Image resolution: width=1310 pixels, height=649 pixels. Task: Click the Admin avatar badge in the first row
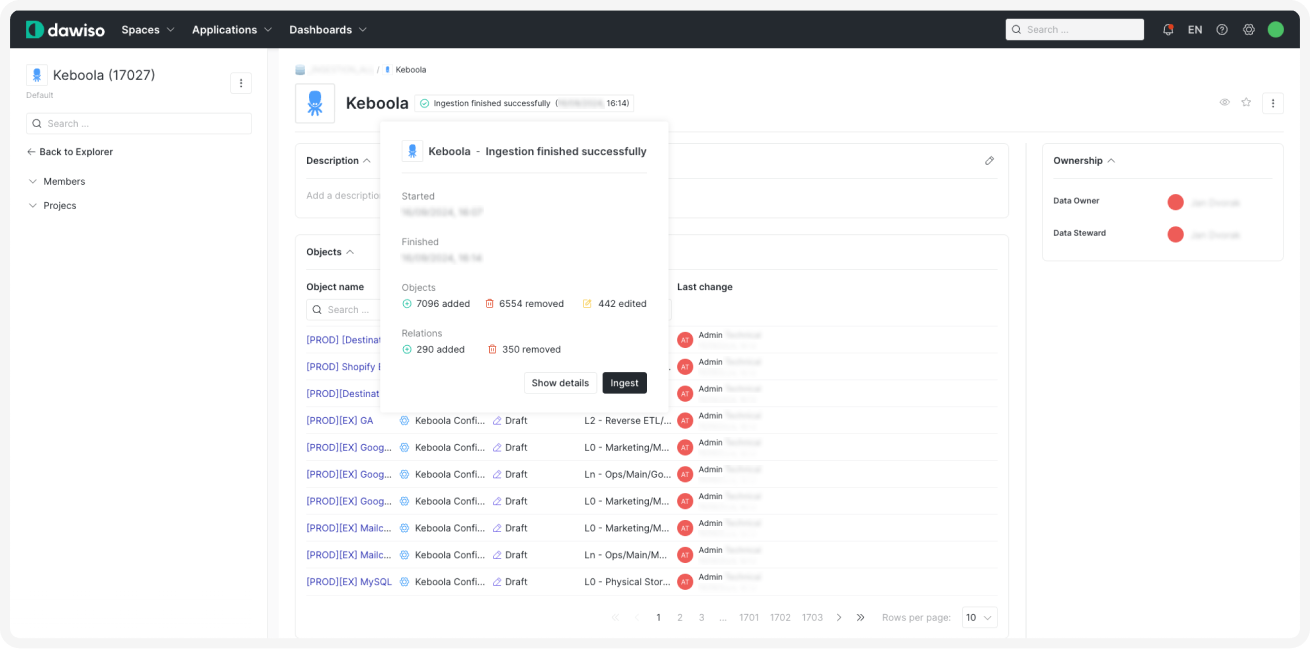pyautogui.click(x=685, y=340)
